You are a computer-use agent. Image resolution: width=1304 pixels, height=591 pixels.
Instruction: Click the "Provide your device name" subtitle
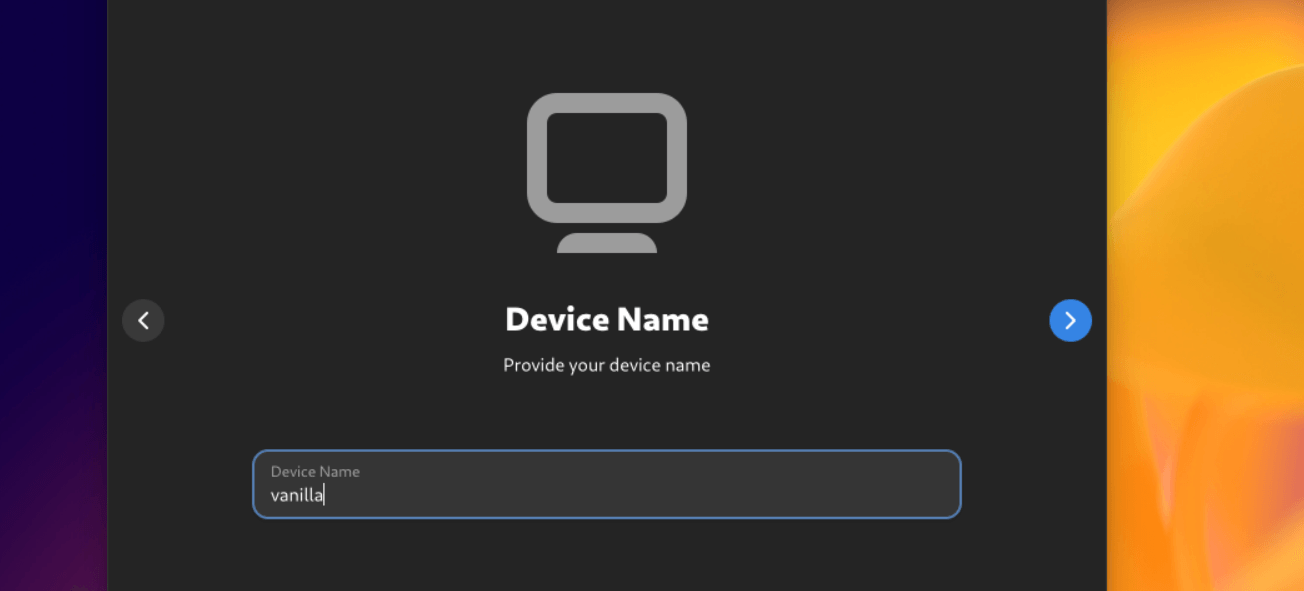tap(607, 365)
